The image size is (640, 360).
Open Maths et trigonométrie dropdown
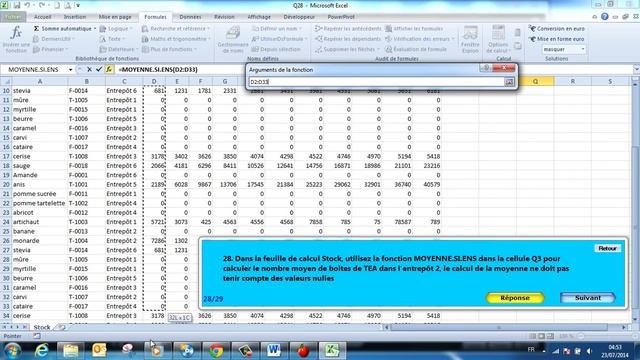[x=176, y=39]
